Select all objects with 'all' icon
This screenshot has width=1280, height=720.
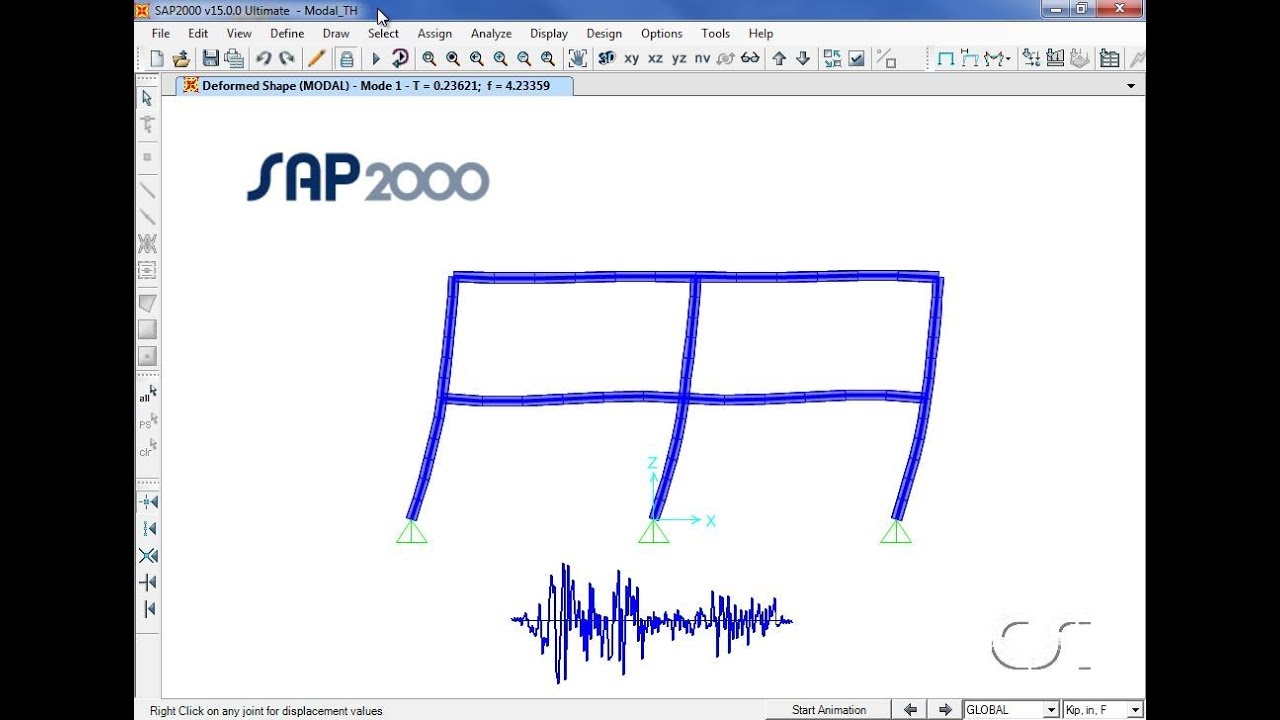pyautogui.click(x=147, y=394)
